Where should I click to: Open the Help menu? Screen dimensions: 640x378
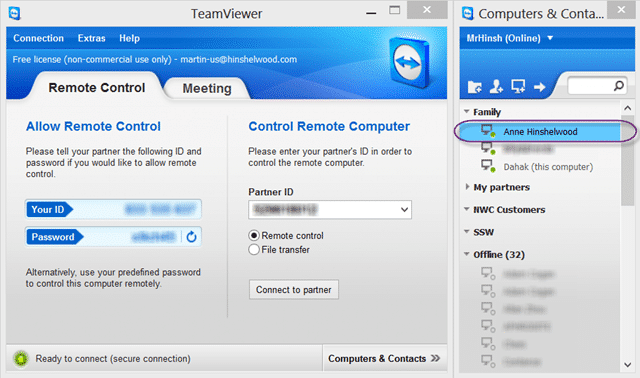(129, 38)
